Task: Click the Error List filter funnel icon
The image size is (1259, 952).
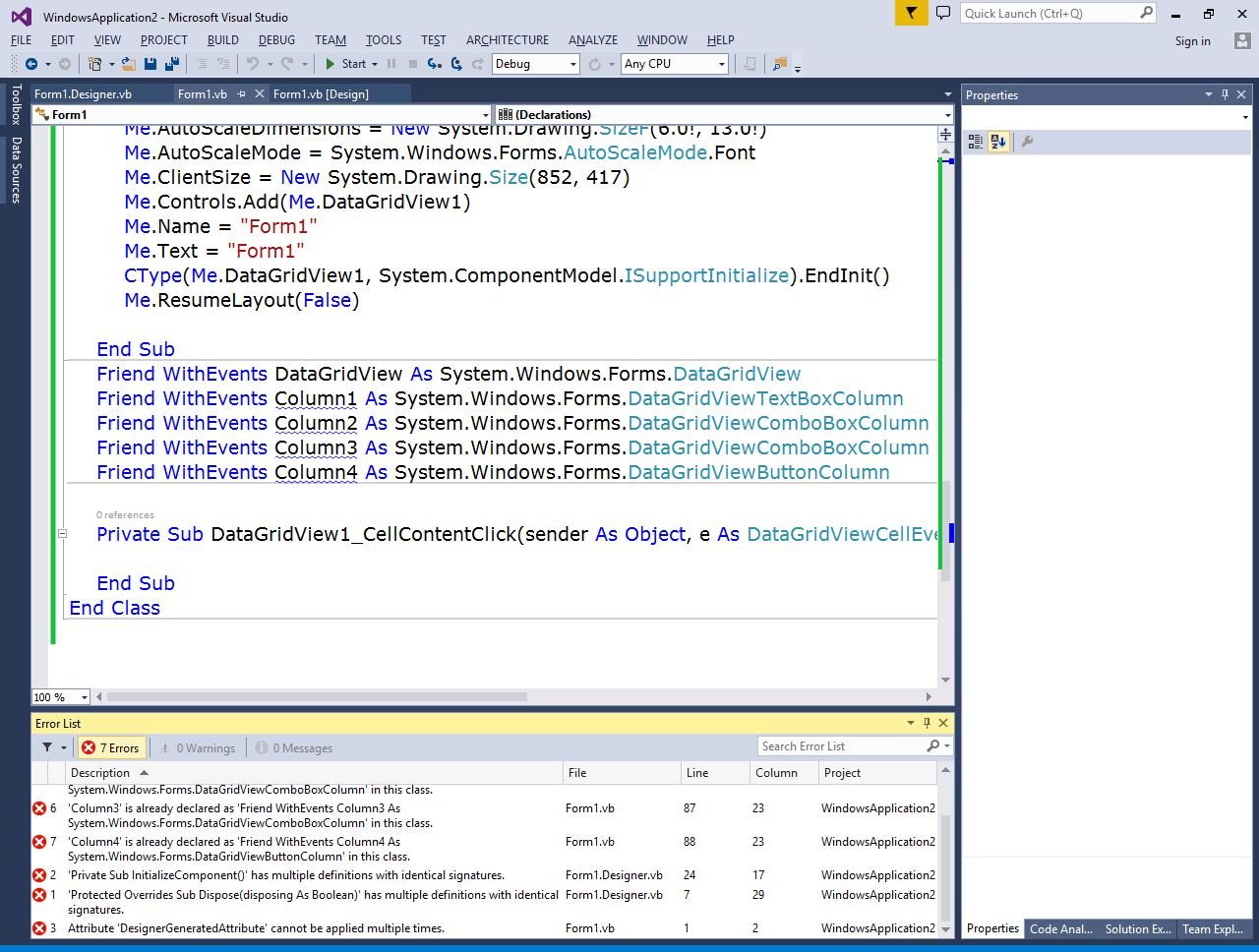Action: [47, 747]
